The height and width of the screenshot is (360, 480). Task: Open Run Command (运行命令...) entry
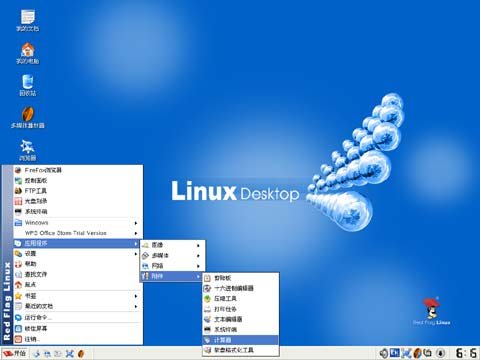78,317
